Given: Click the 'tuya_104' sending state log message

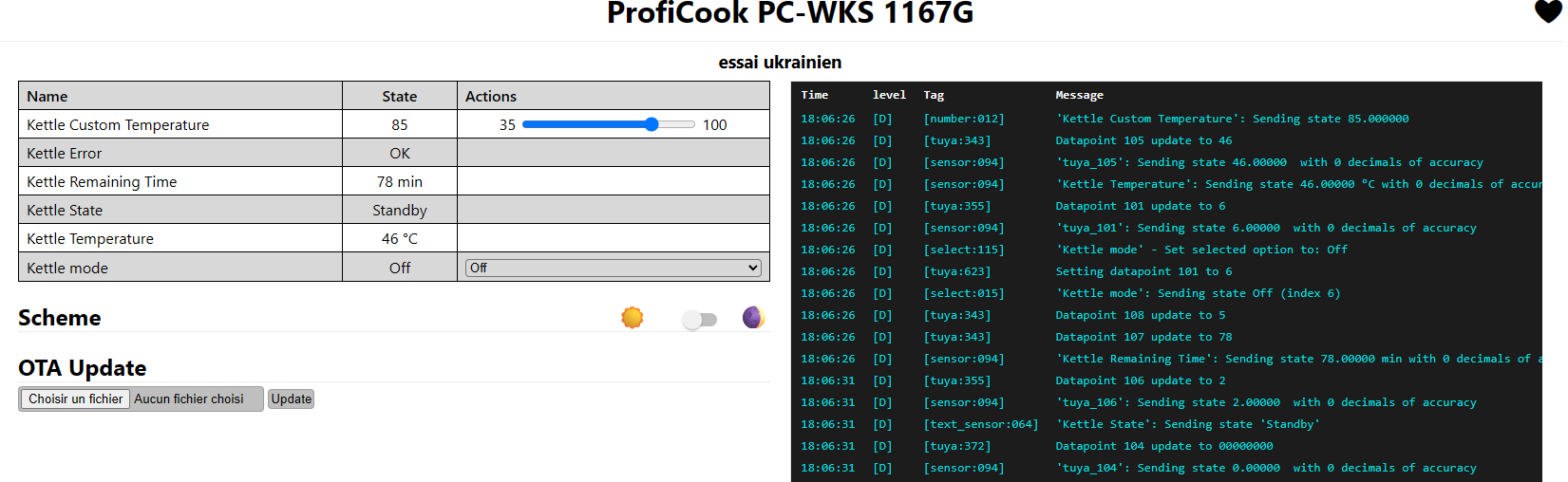Looking at the screenshot, I should 1266,468.
